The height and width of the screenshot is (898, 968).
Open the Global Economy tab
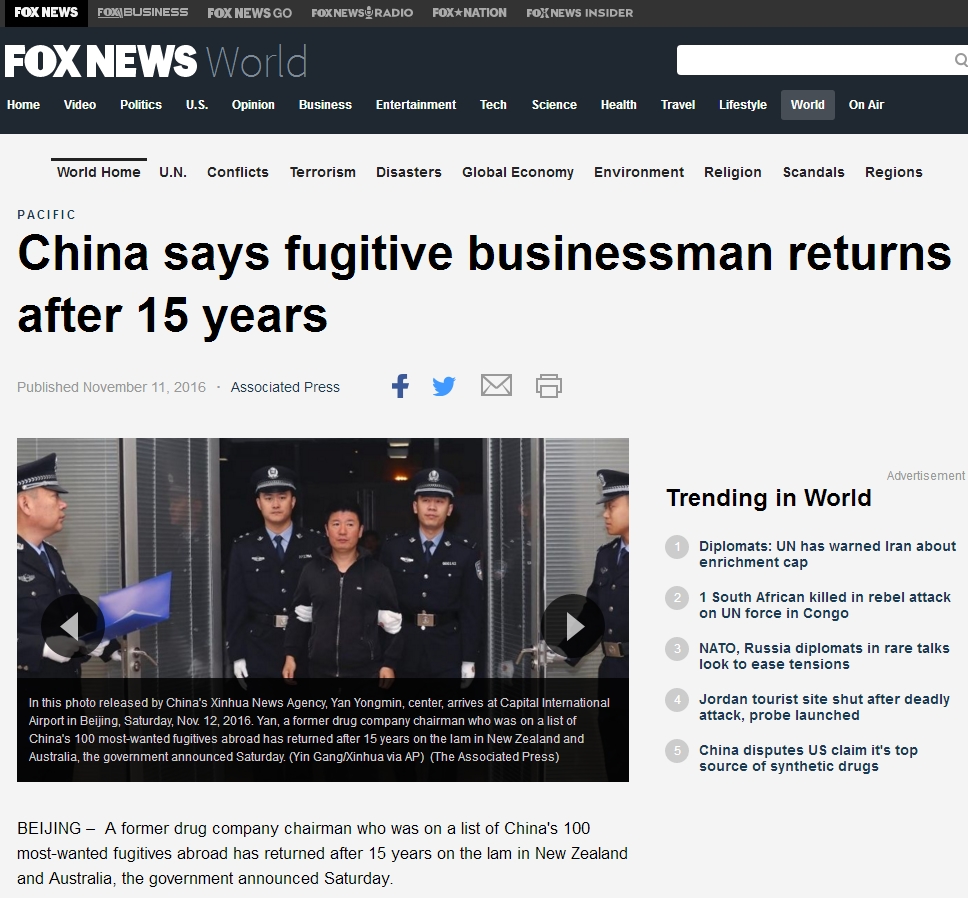tap(518, 172)
